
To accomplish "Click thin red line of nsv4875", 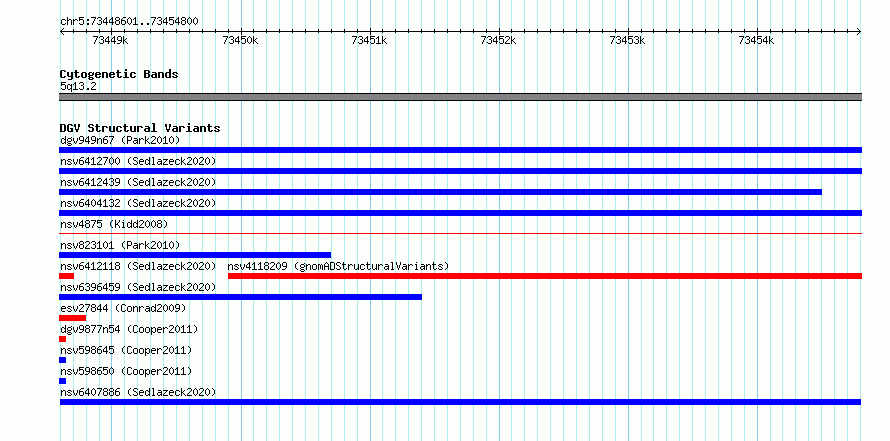I will [460, 233].
